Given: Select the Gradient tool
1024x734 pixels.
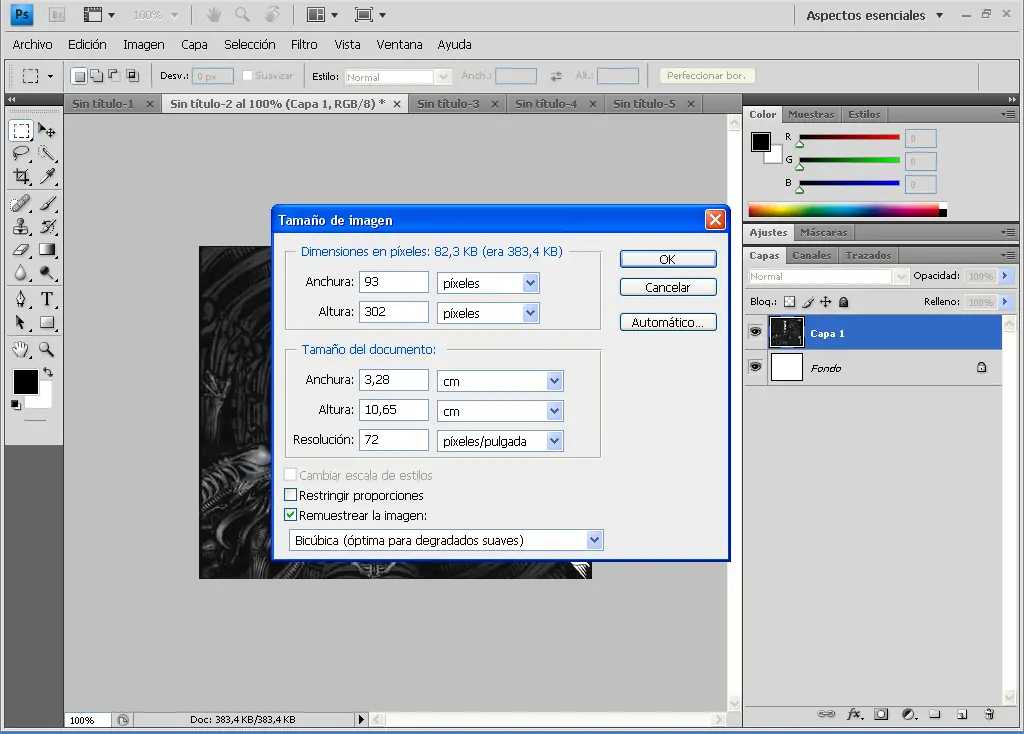Looking at the screenshot, I should click(x=47, y=249).
